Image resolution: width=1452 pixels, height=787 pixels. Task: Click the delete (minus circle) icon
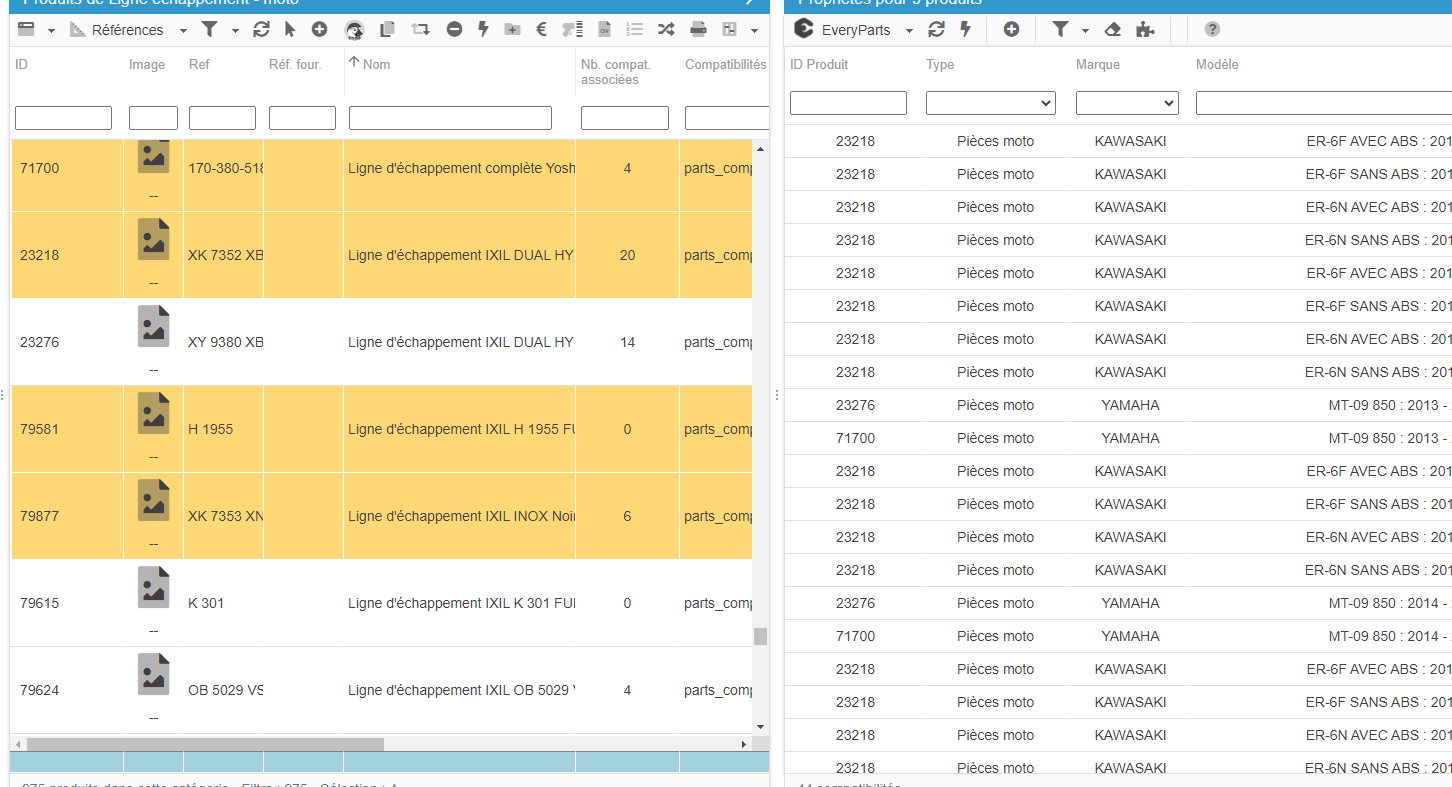click(x=454, y=30)
